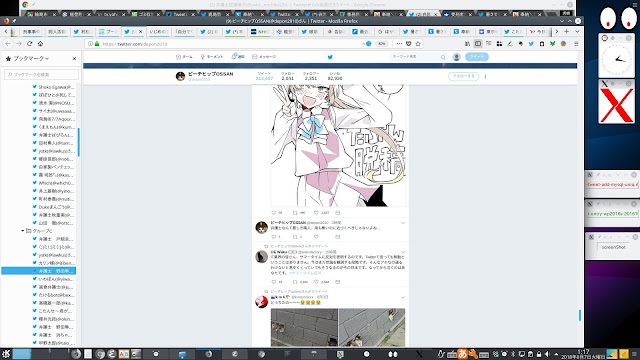View the フォロー 2,841 tab
The height and width of the screenshot is (360, 640).
pyautogui.click(x=287, y=76)
